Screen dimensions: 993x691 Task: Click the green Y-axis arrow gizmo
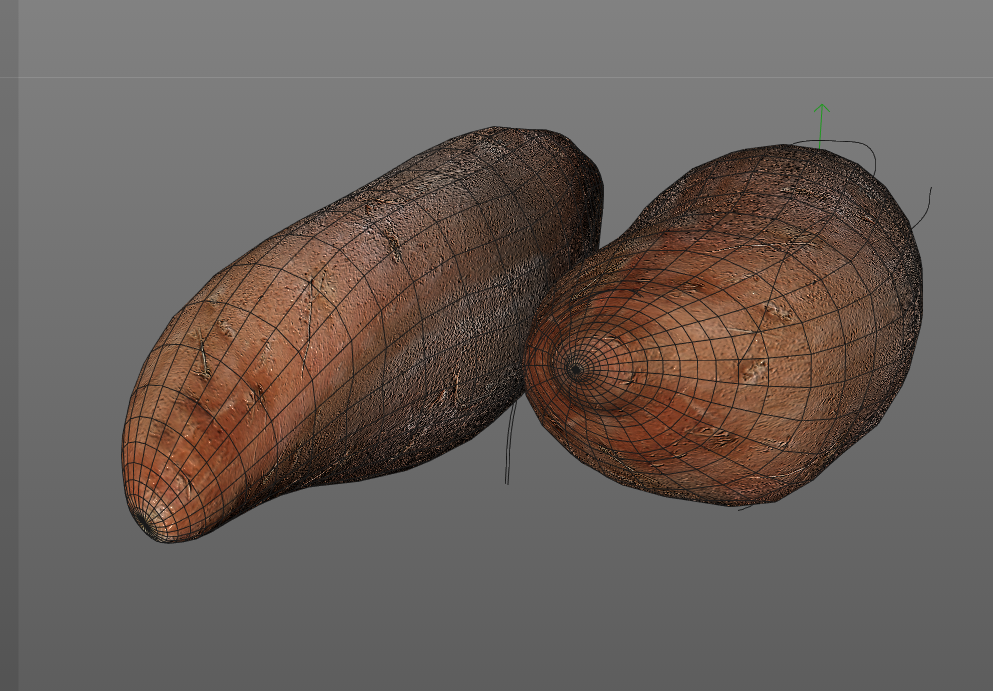pyautogui.click(x=821, y=126)
